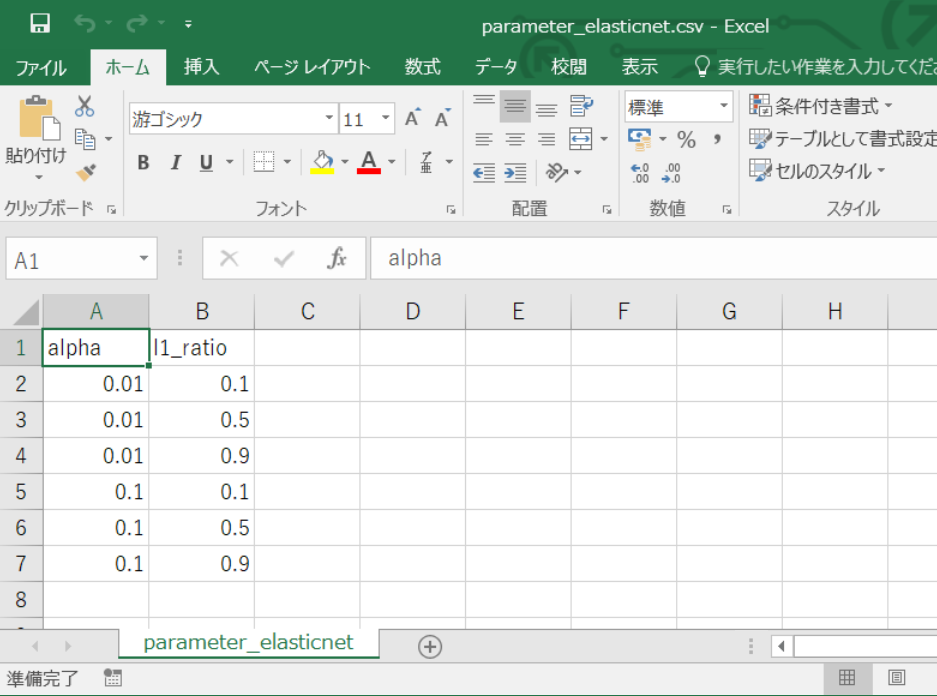
Task: Apply comma style
Action: coord(717,139)
